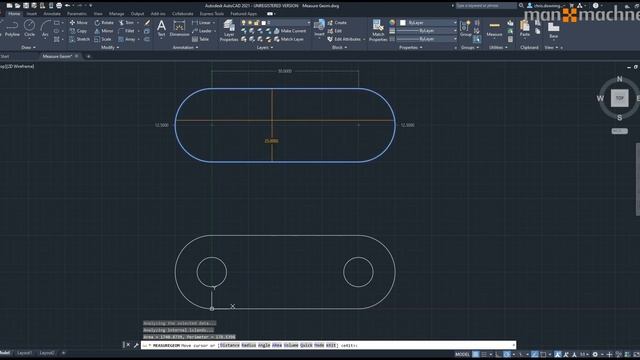Image resolution: width=640 pixels, height=360 pixels.
Task: Click the Erase tool in Modify
Action: [x=147, y=23]
